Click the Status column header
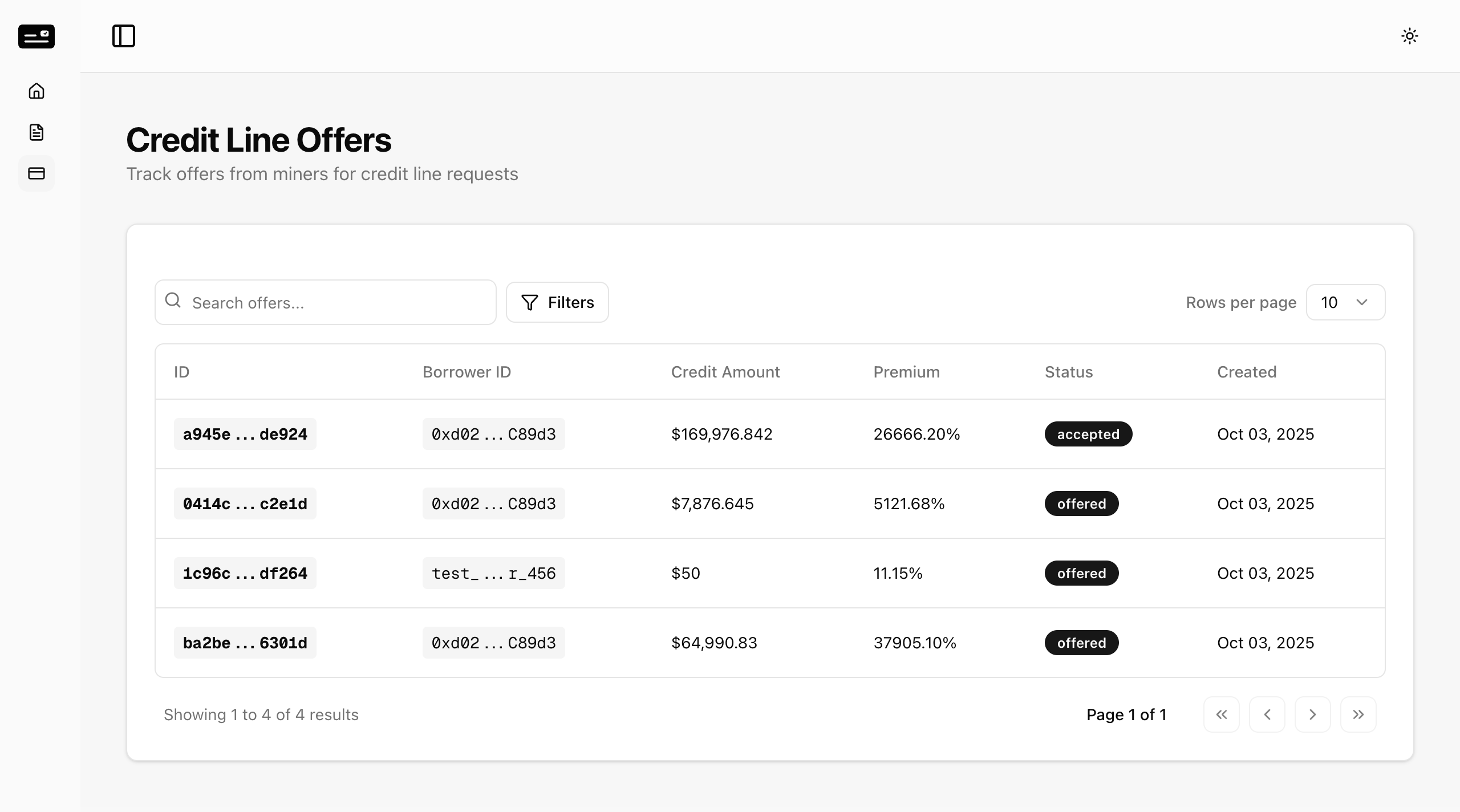The height and width of the screenshot is (812, 1460). coord(1069,372)
